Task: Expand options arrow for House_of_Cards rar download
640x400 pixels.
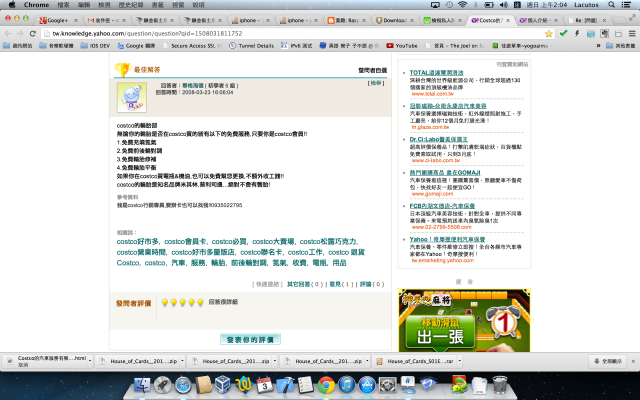Action: [x=460, y=361]
